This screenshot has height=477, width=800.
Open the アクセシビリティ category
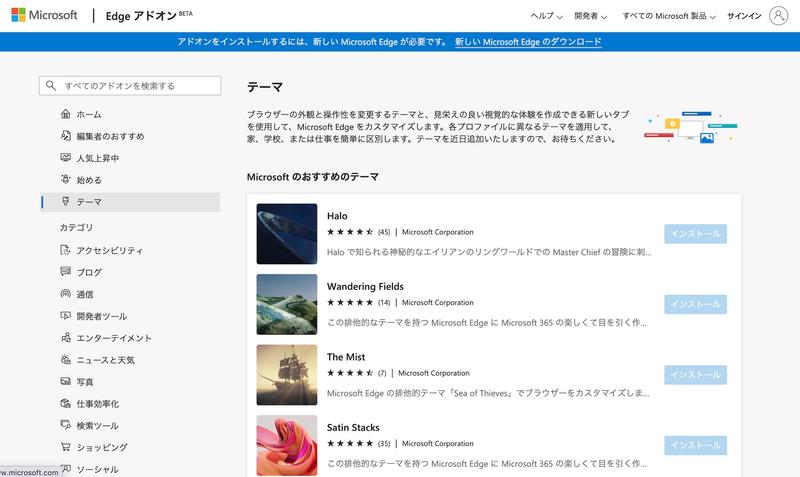[130, 250]
